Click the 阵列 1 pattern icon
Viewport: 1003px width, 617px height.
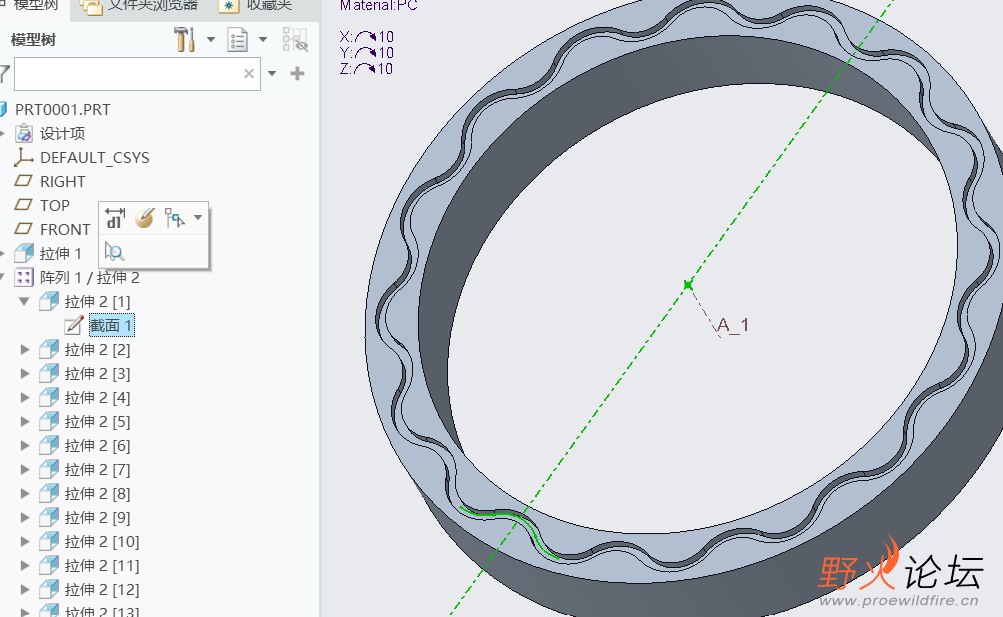tap(24, 277)
